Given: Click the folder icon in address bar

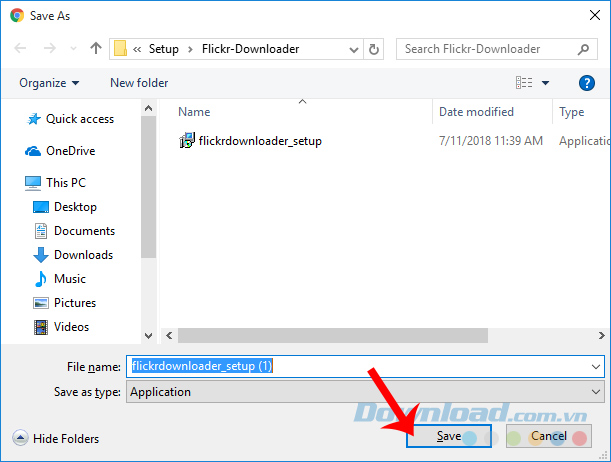Looking at the screenshot, I should [x=120, y=49].
